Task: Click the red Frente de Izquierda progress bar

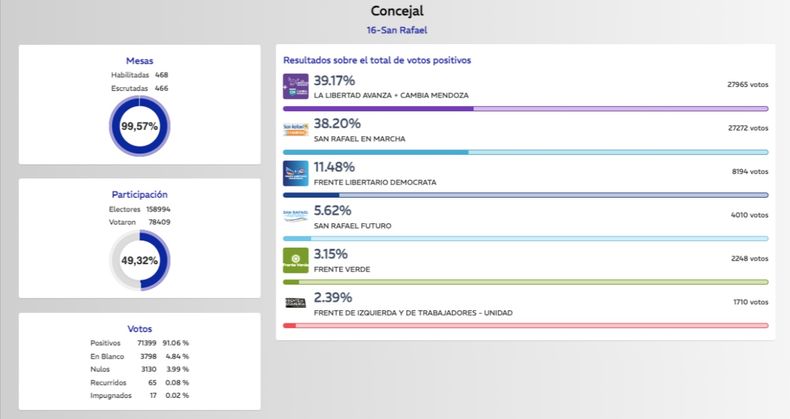Action: [x=525, y=325]
